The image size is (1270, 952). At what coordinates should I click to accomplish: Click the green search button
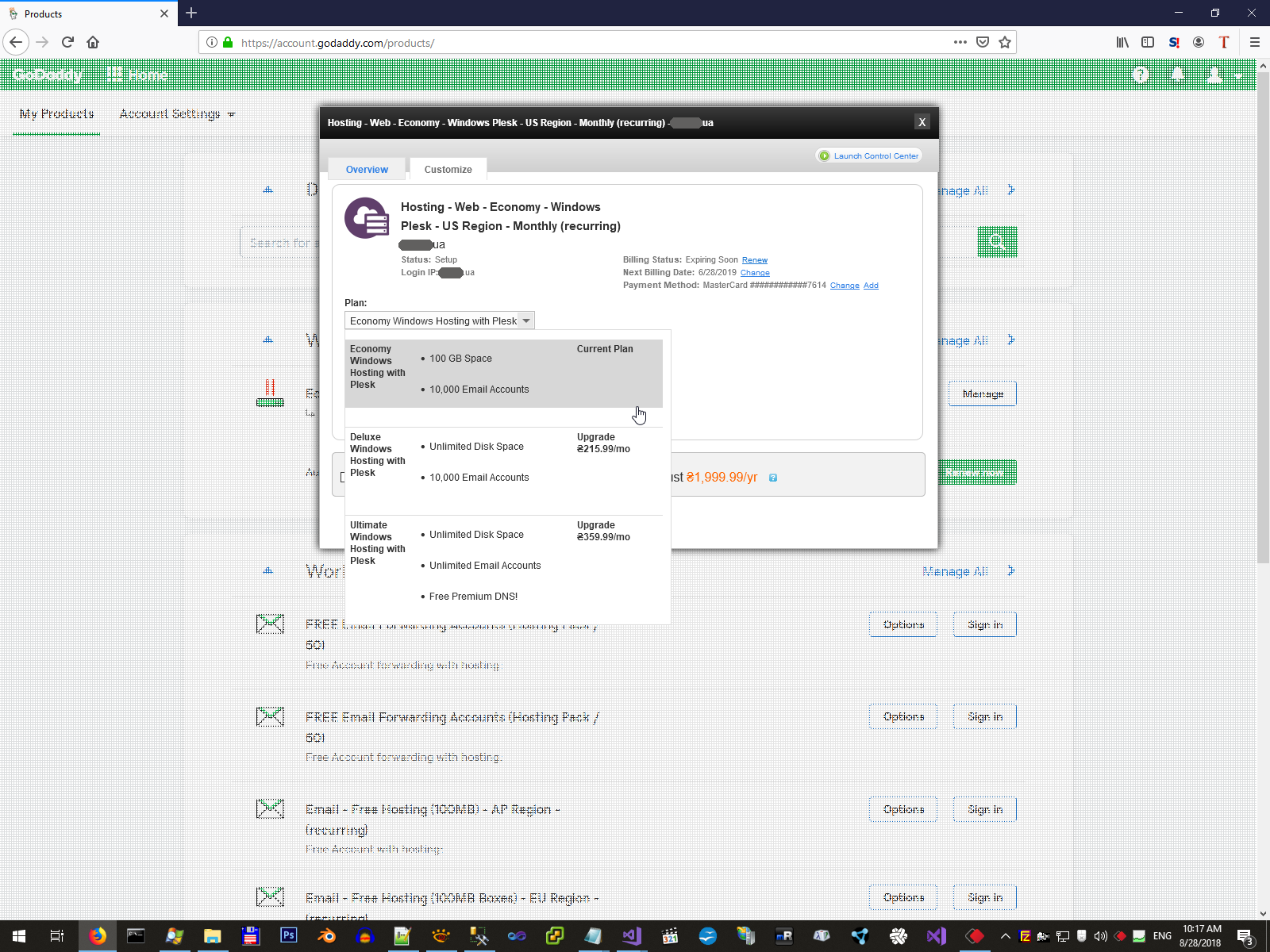(x=997, y=242)
